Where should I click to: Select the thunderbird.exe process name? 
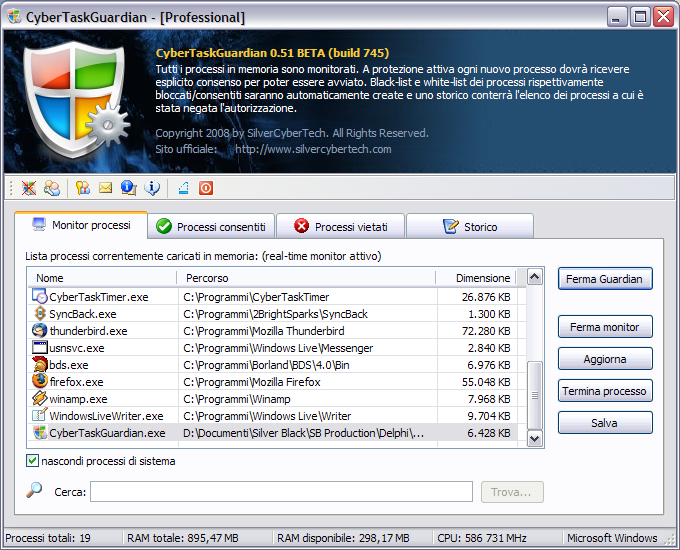[x=88, y=331]
